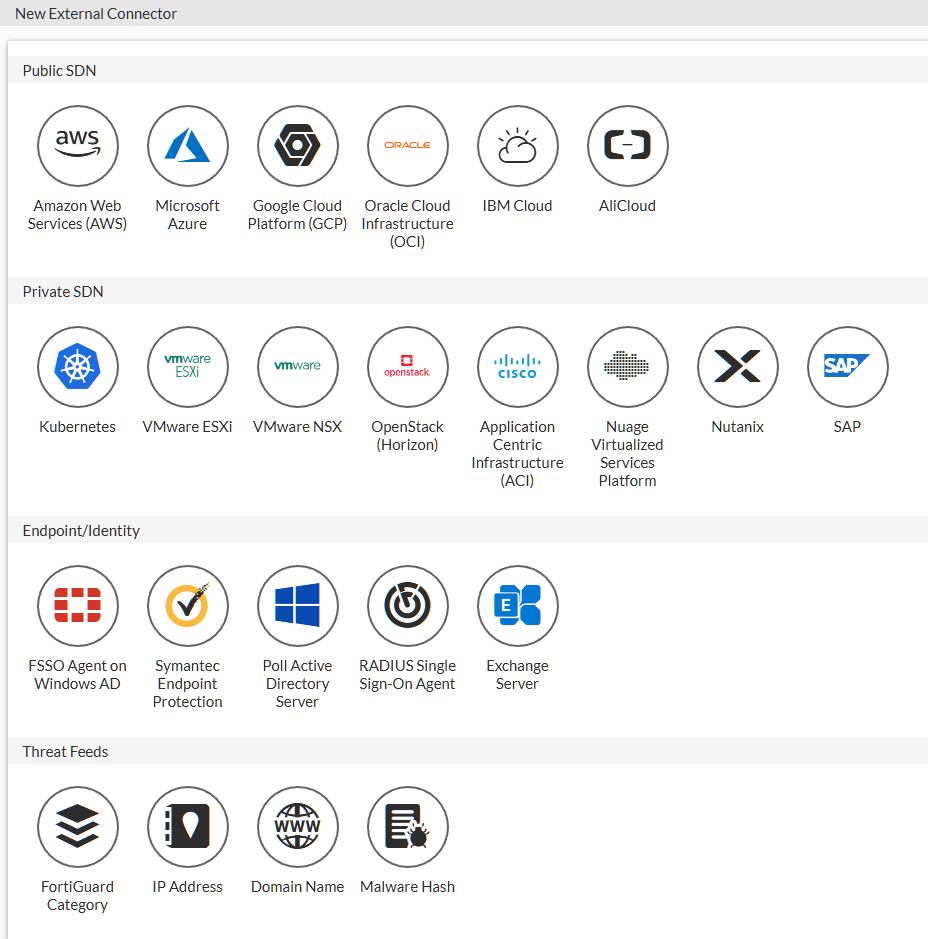Select the SAP connector icon
928x939 pixels.
click(x=848, y=367)
